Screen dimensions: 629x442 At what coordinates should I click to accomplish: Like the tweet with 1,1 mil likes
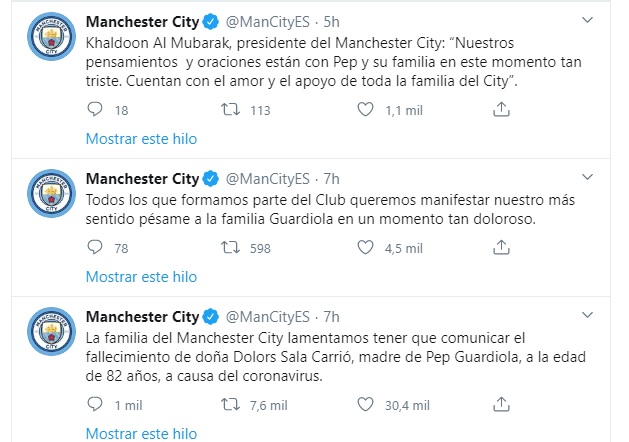(x=365, y=109)
